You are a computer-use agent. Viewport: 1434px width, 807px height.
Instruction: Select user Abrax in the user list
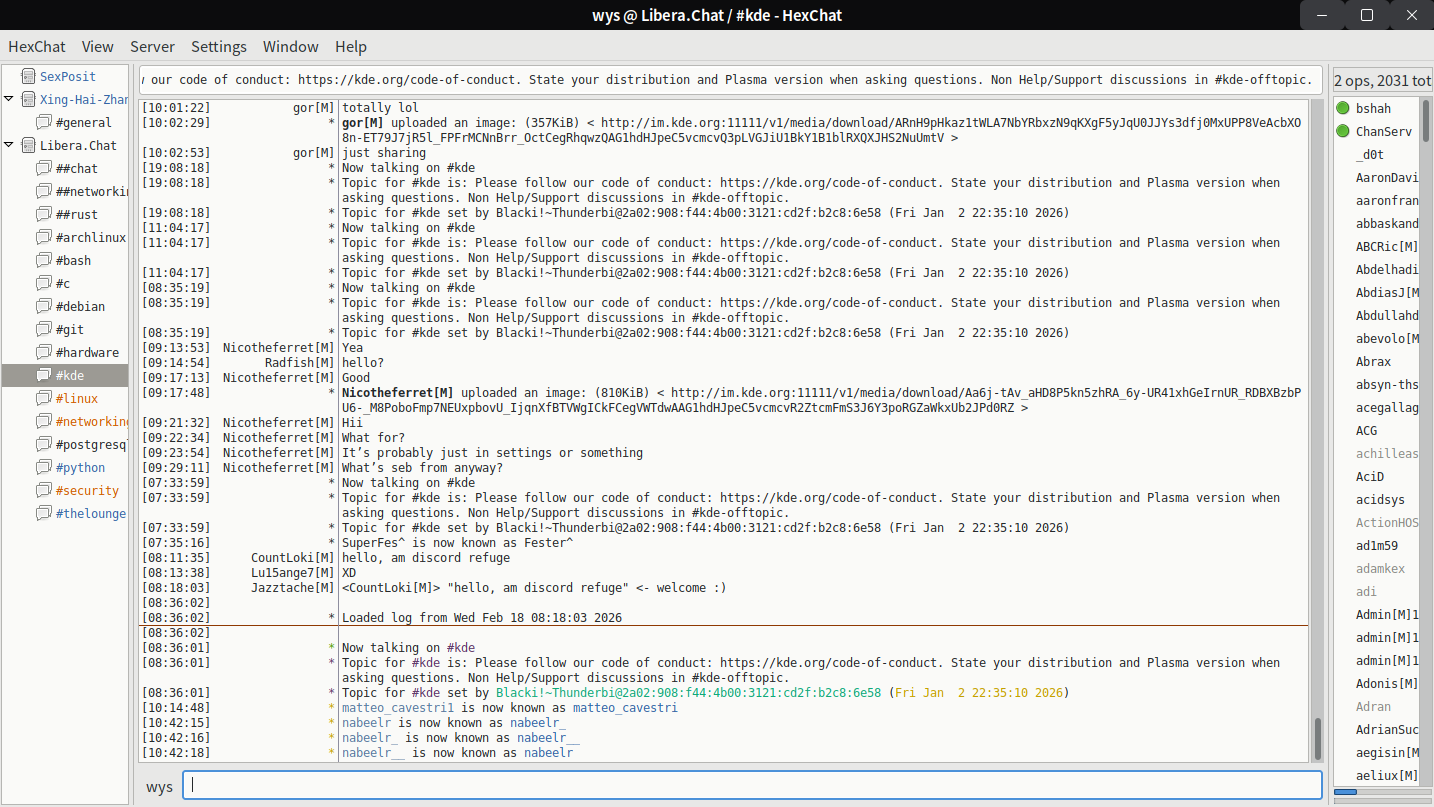coord(1373,361)
